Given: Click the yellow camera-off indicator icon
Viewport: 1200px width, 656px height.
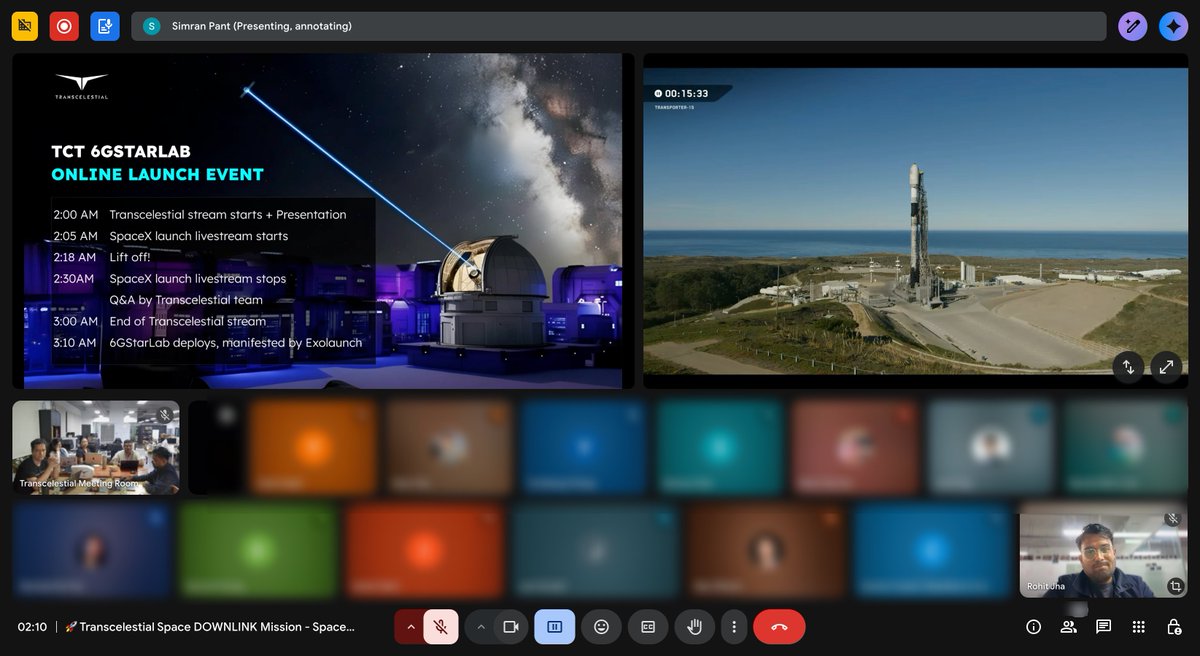Looking at the screenshot, I should (x=25, y=26).
